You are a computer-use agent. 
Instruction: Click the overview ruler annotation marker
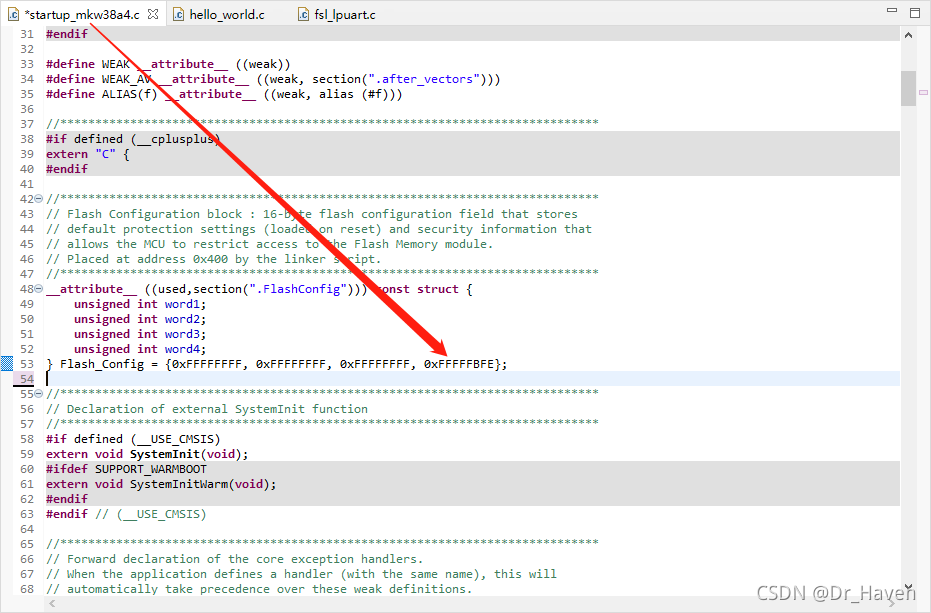[923, 92]
